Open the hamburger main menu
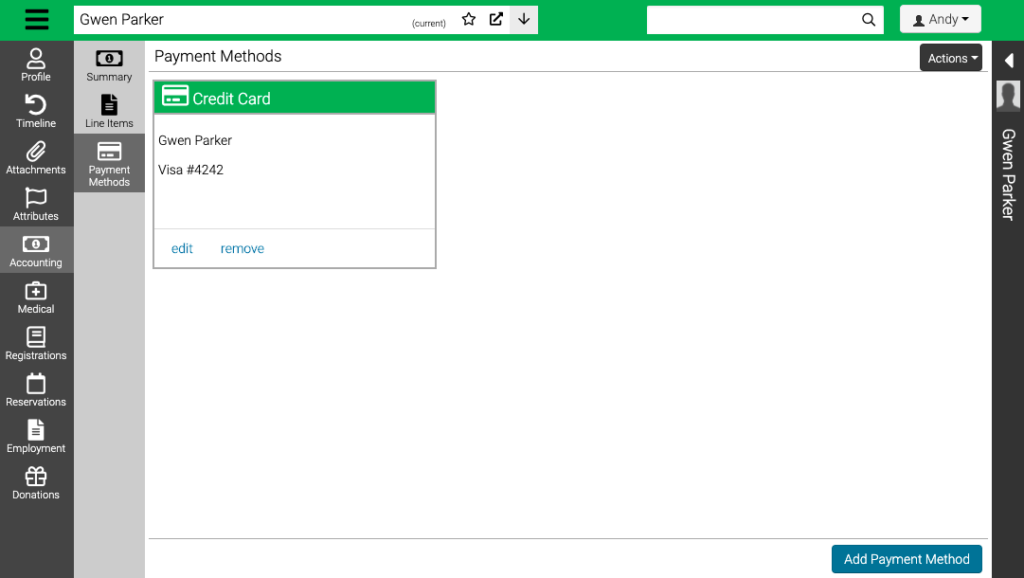Viewport: 1024px width, 578px height. pos(36,20)
